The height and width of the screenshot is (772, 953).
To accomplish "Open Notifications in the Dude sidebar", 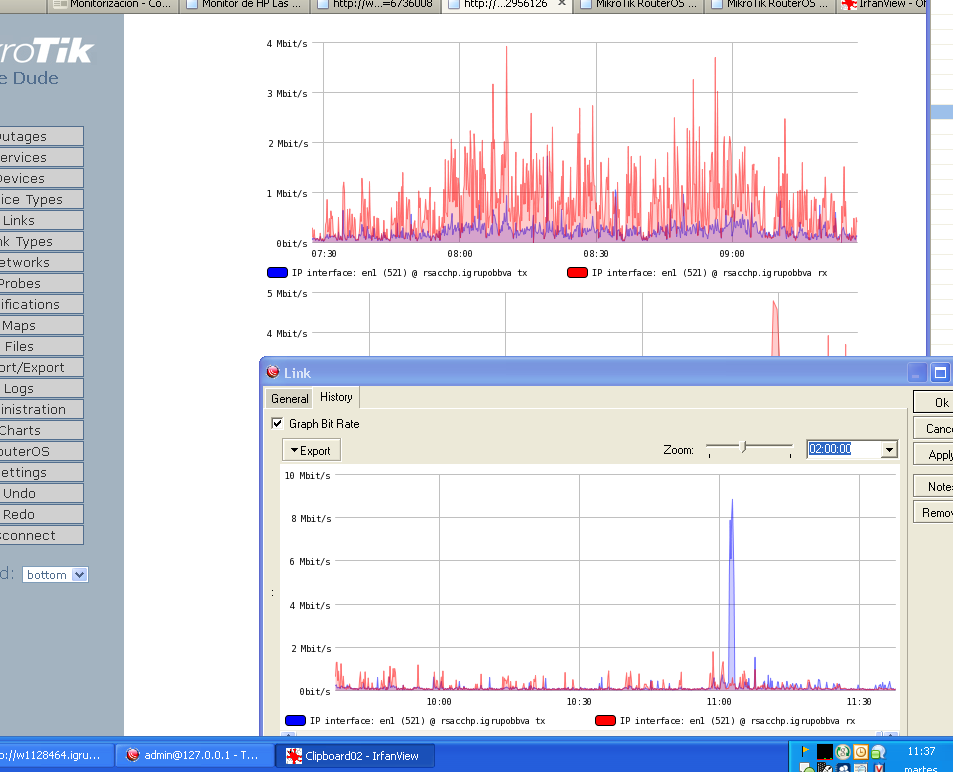I will (41, 304).
